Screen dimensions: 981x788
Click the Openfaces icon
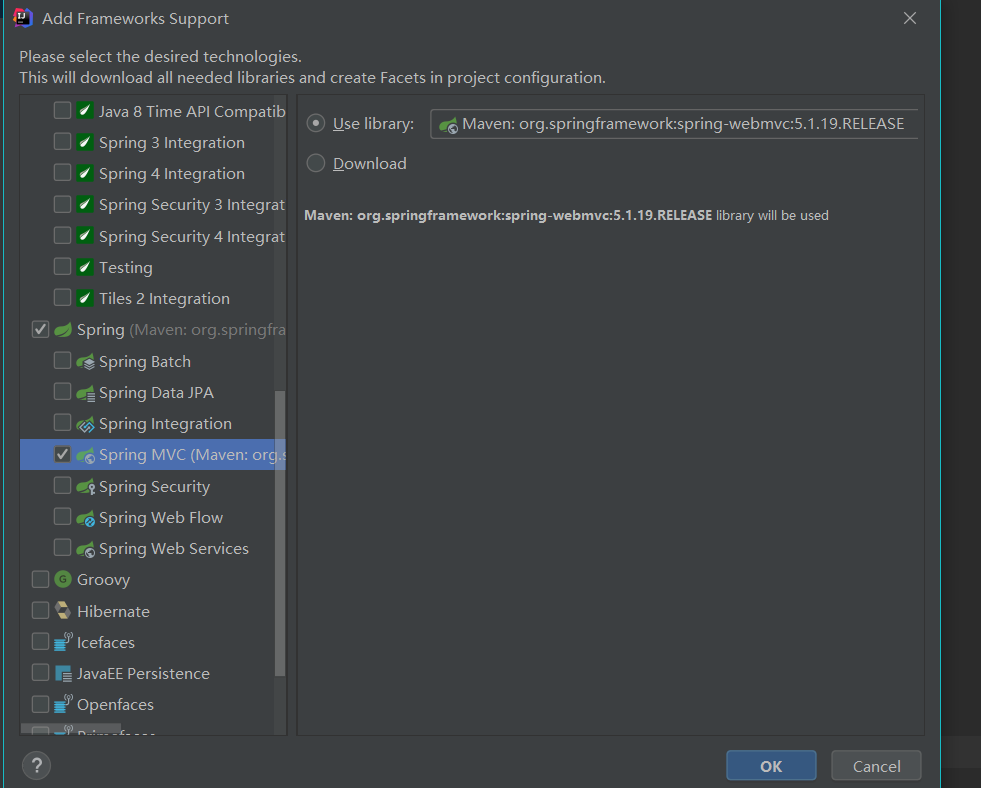(63, 704)
